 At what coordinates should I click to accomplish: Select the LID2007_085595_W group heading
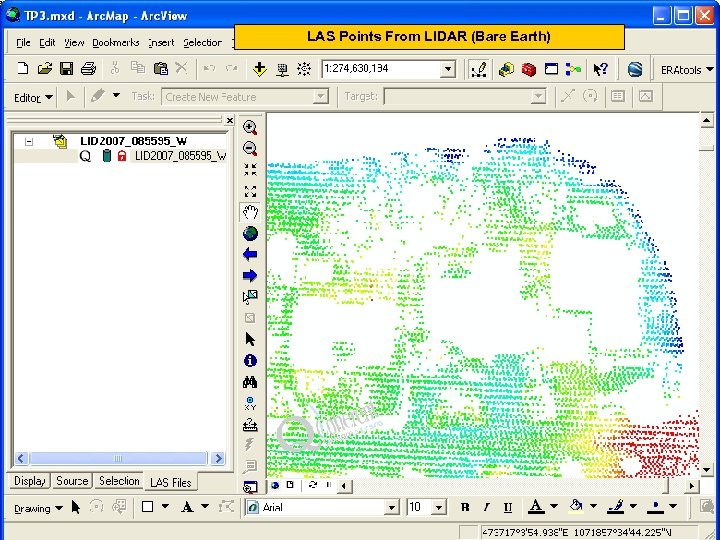(134, 141)
